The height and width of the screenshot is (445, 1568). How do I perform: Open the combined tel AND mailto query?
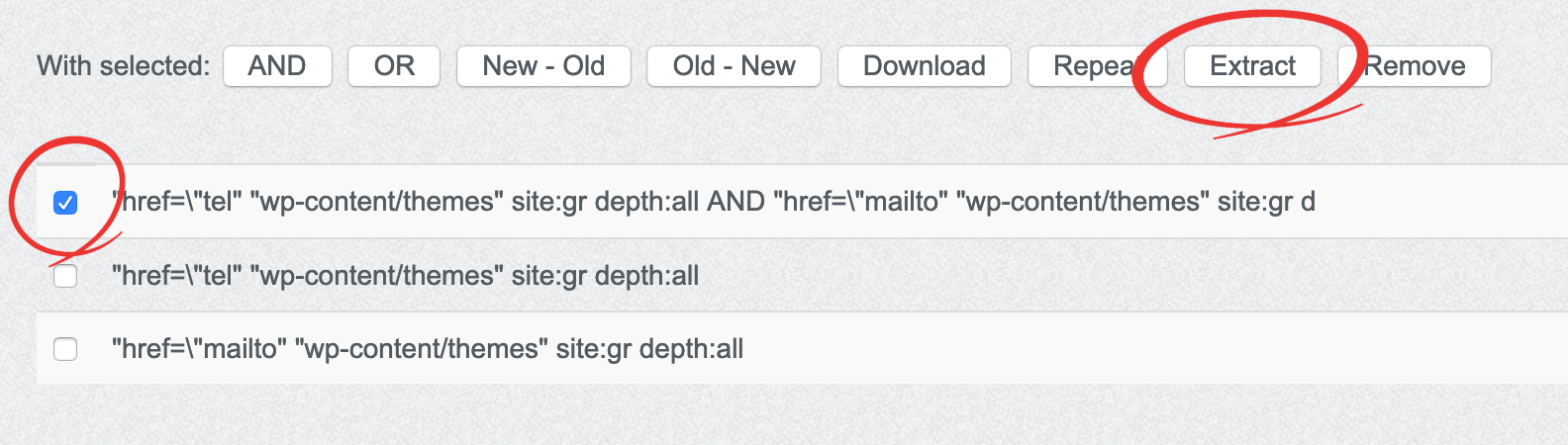[693, 202]
